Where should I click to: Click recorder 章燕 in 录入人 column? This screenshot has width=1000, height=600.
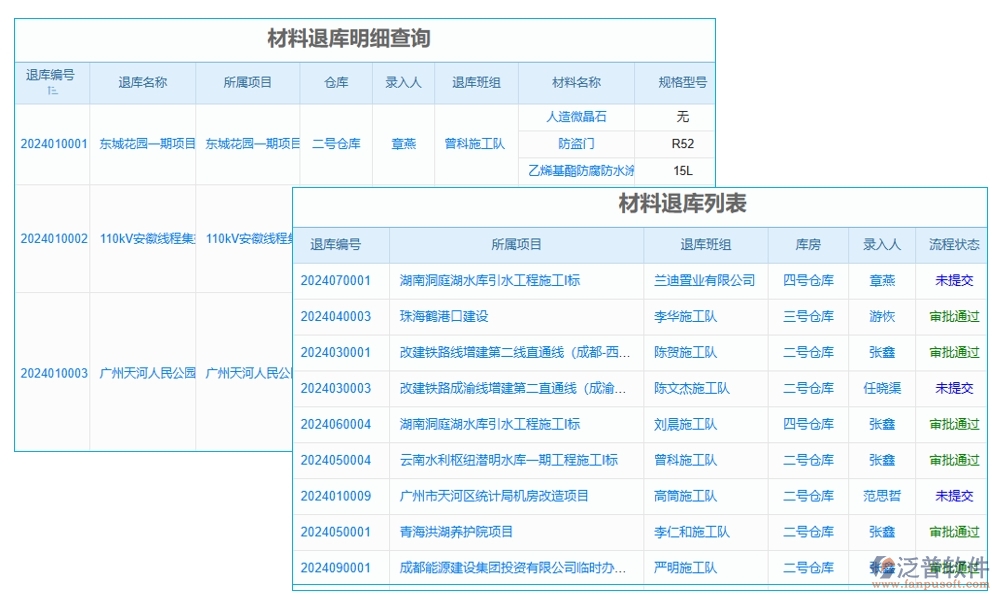(x=403, y=143)
